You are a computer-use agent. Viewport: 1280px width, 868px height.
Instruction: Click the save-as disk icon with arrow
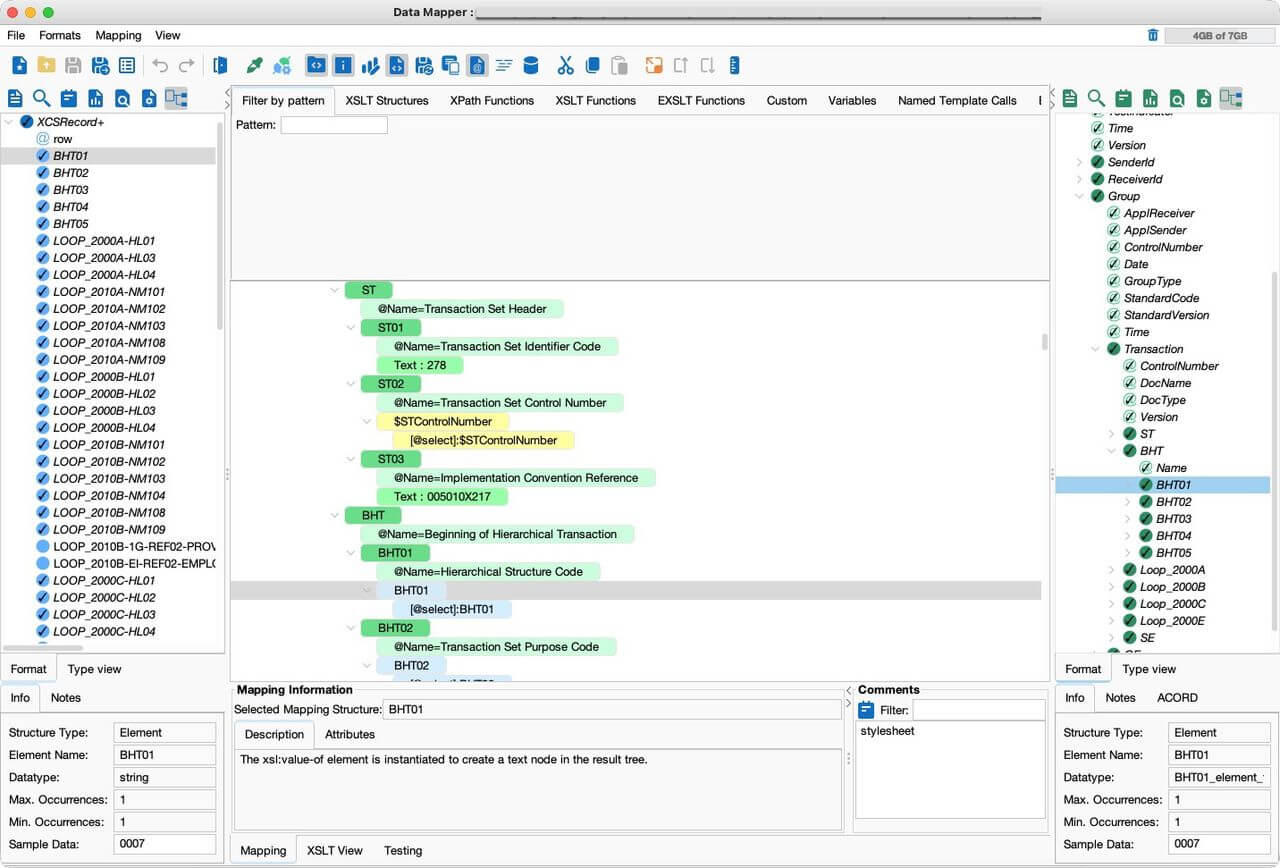[100, 66]
